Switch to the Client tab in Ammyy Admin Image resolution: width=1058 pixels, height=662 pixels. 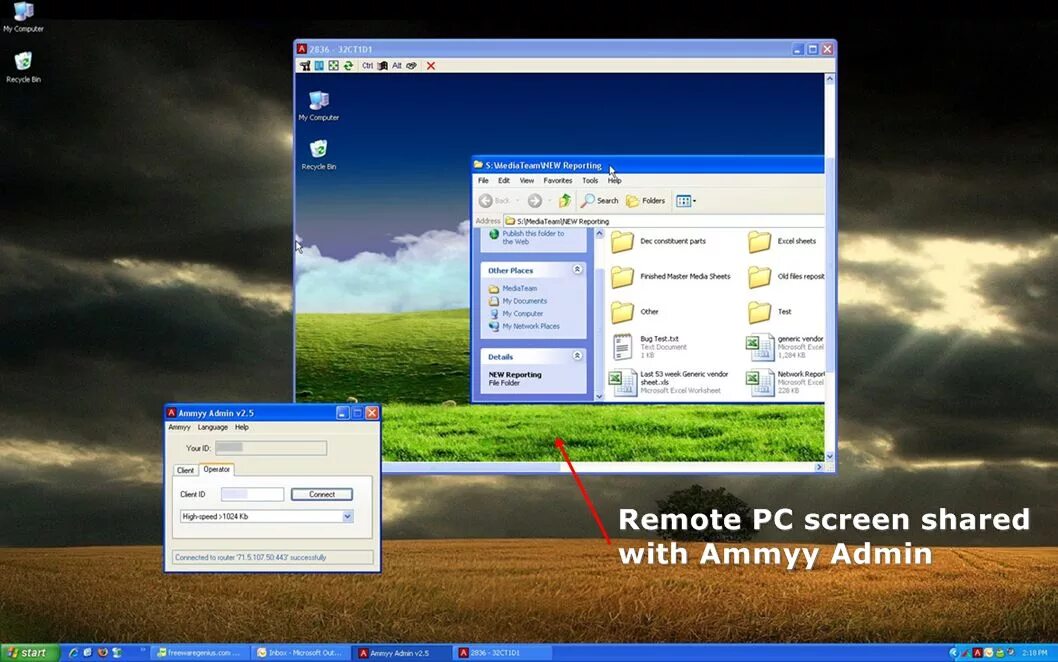(x=185, y=470)
